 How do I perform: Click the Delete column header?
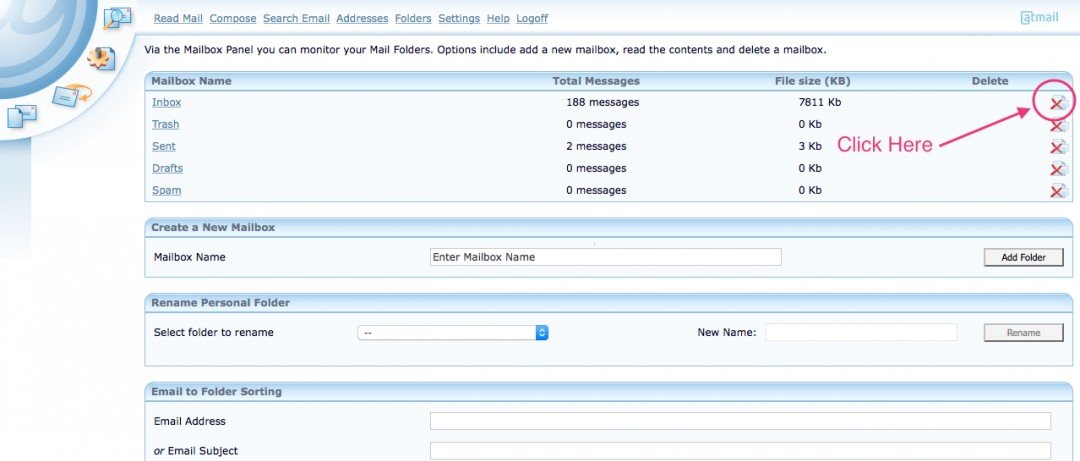coord(990,81)
